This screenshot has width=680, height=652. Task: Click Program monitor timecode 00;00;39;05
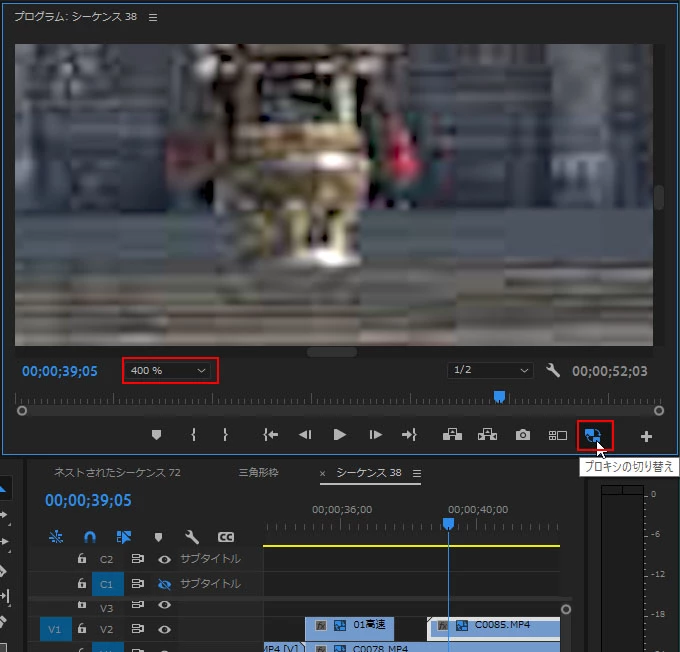(x=60, y=371)
